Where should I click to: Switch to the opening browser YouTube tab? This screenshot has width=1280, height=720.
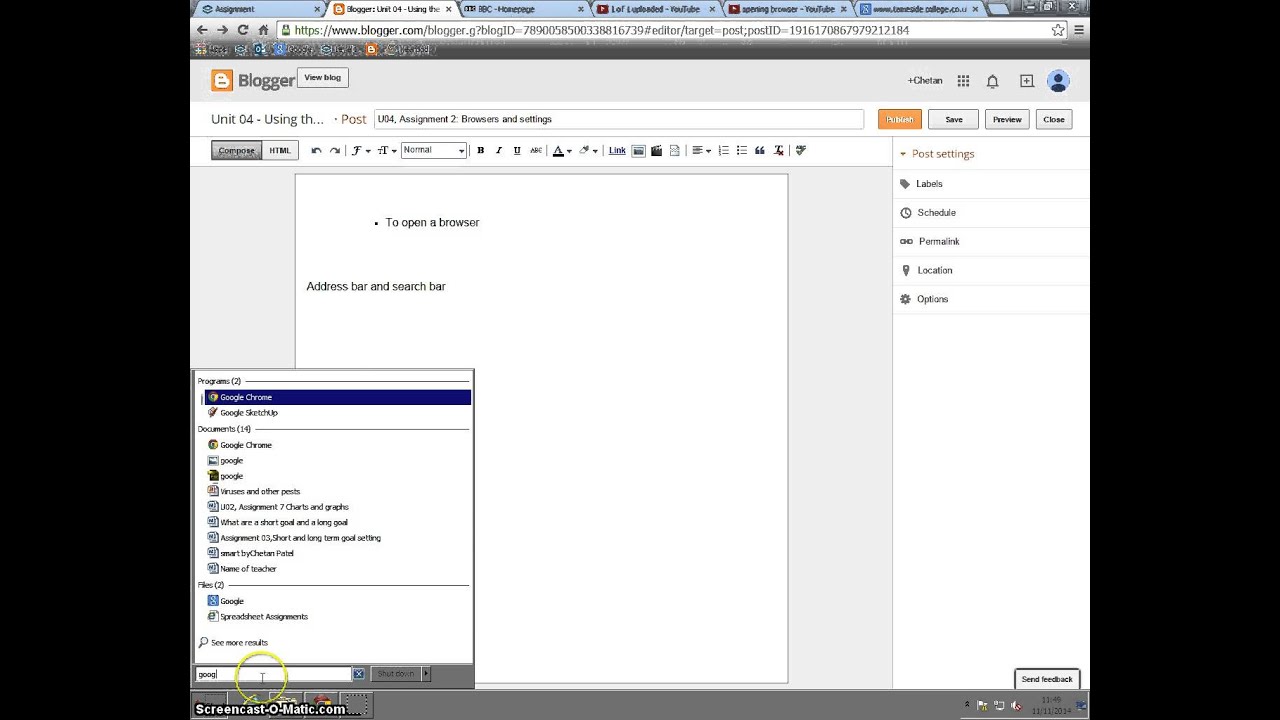click(x=787, y=9)
